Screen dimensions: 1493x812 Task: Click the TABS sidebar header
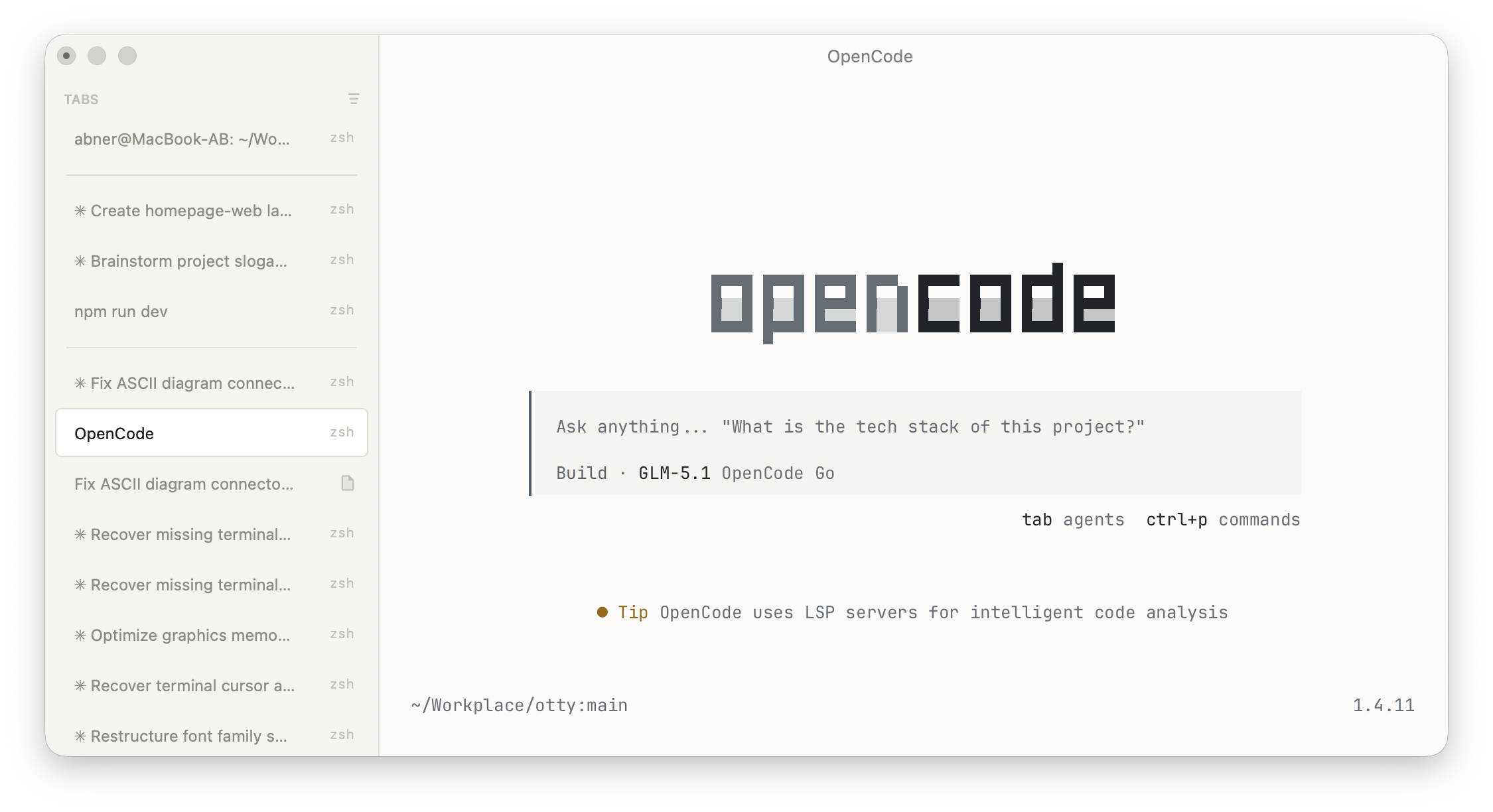pyautogui.click(x=81, y=100)
